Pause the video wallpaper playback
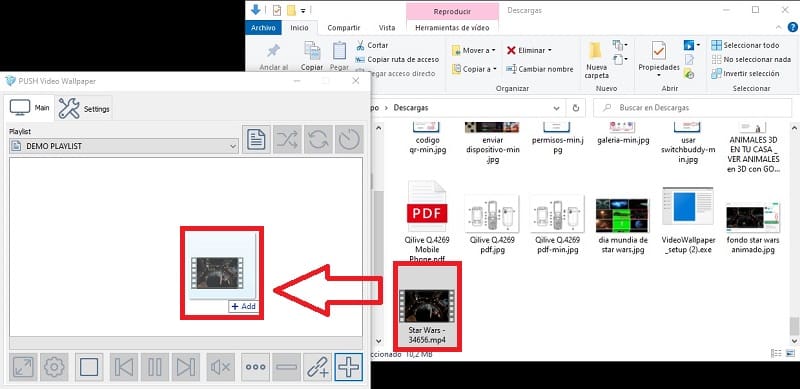The width and height of the screenshot is (800, 389). (155, 367)
